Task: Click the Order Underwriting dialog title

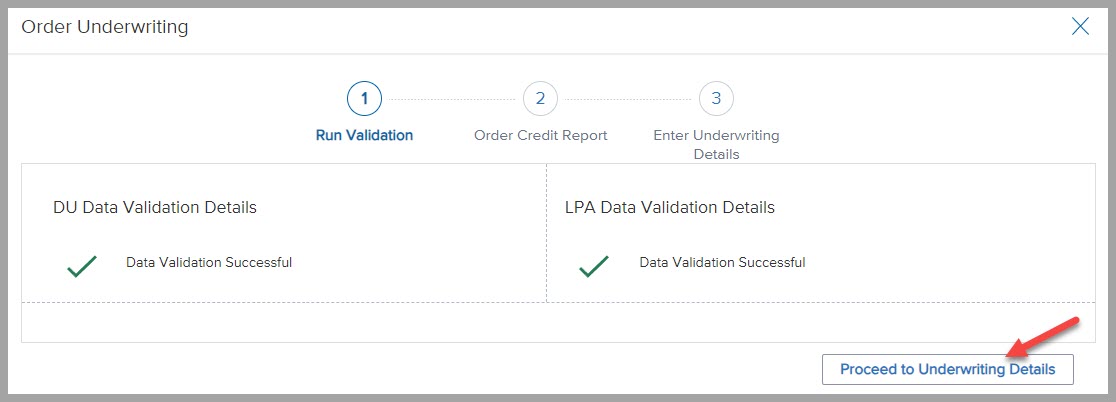Action: (105, 27)
